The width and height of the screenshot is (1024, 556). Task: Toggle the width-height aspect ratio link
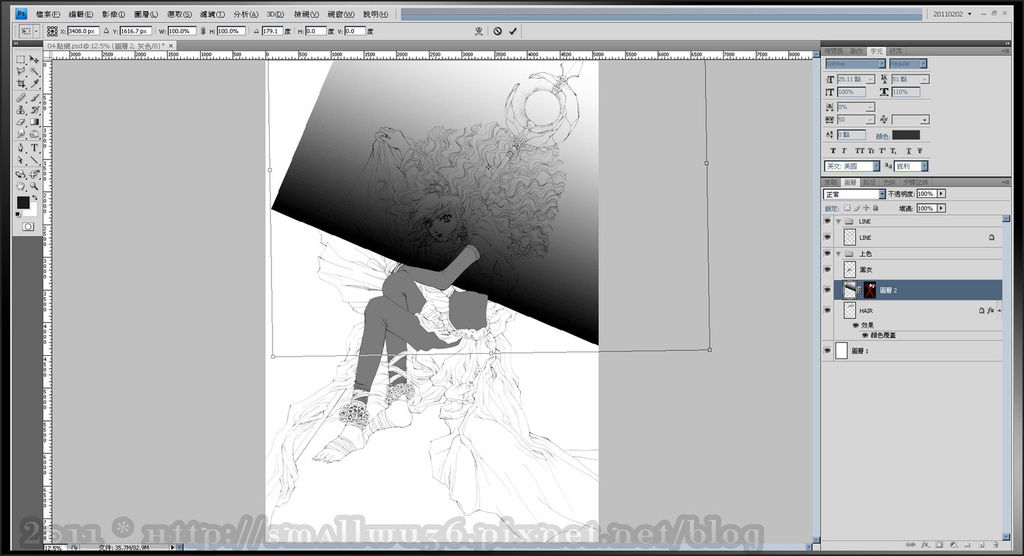(x=203, y=31)
